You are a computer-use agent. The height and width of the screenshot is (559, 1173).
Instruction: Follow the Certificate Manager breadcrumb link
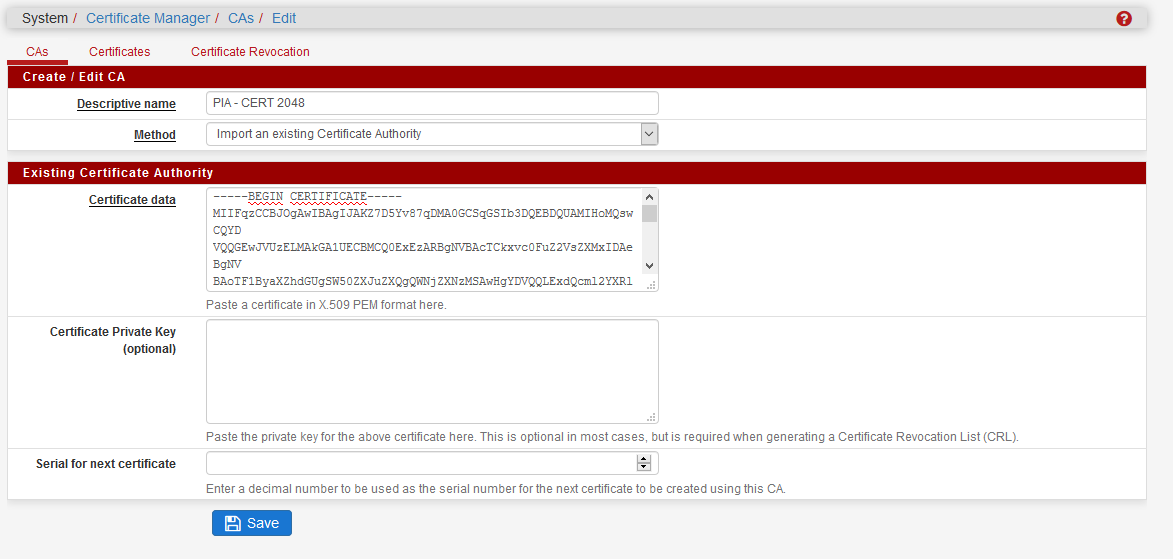coord(148,18)
